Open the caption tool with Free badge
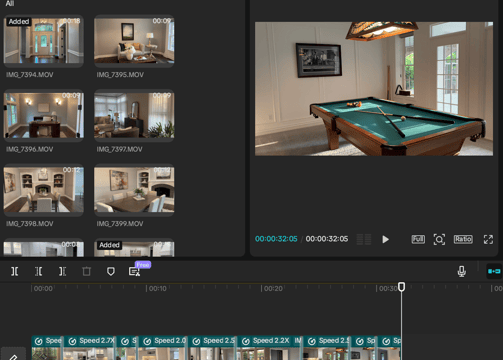 pyautogui.click(x=134, y=271)
